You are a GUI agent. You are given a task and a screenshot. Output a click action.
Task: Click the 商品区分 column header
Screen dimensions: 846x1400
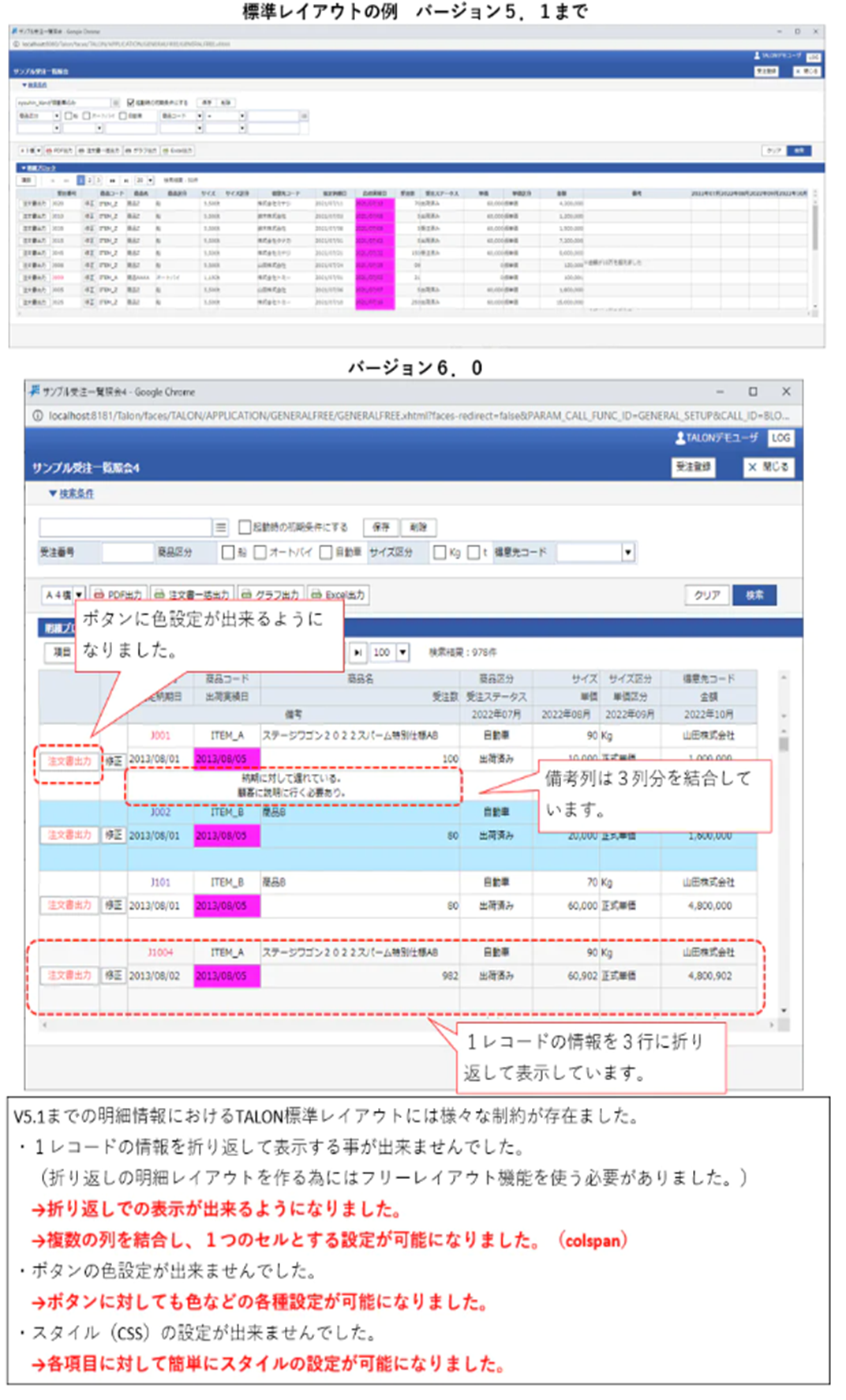coord(496,679)
